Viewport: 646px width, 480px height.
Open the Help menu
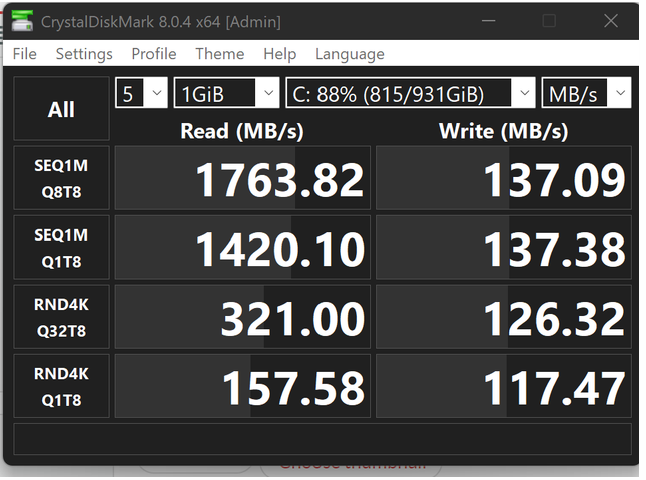click(279, 54)
